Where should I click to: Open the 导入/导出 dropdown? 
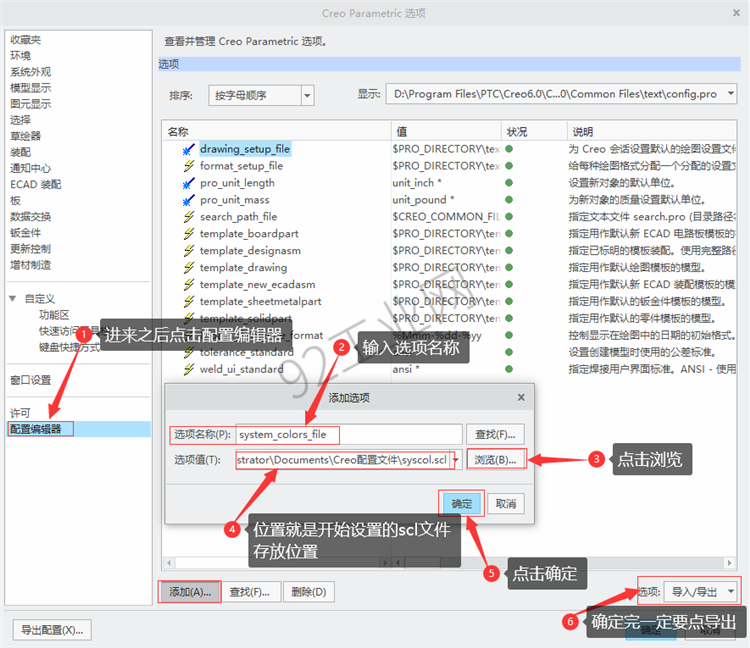tap(730, 592)
